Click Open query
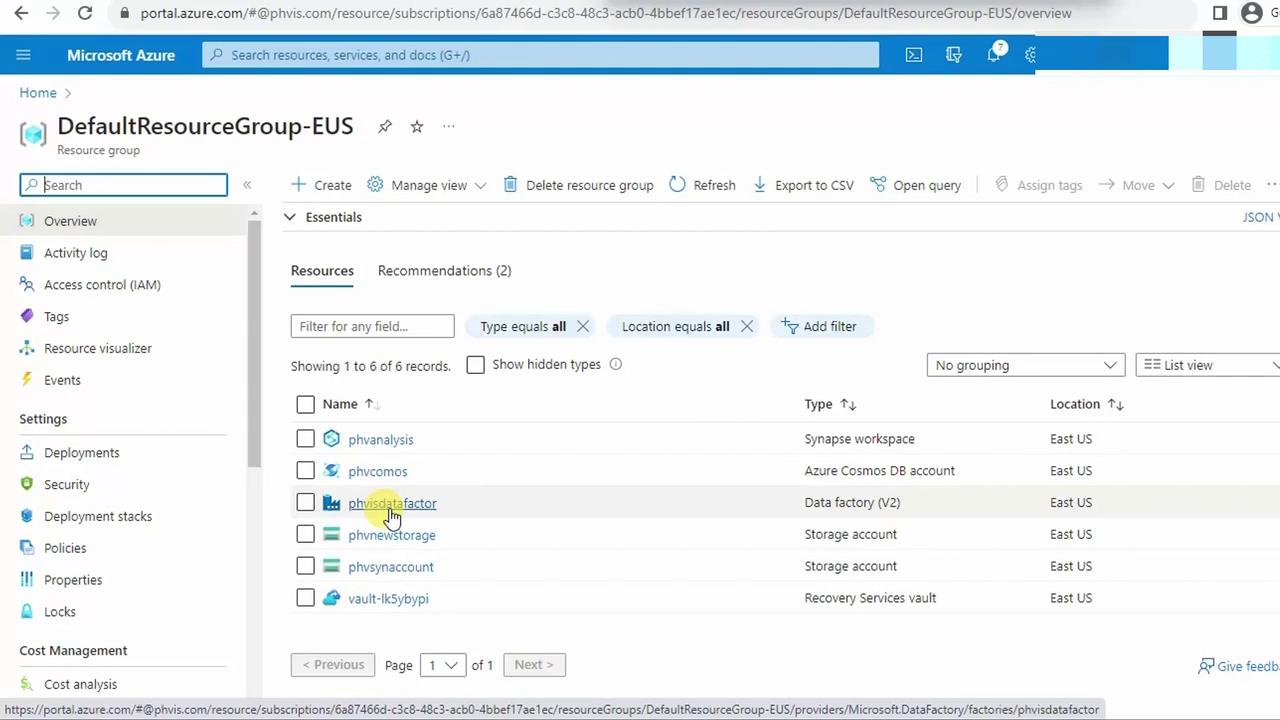 coord(915,185)
